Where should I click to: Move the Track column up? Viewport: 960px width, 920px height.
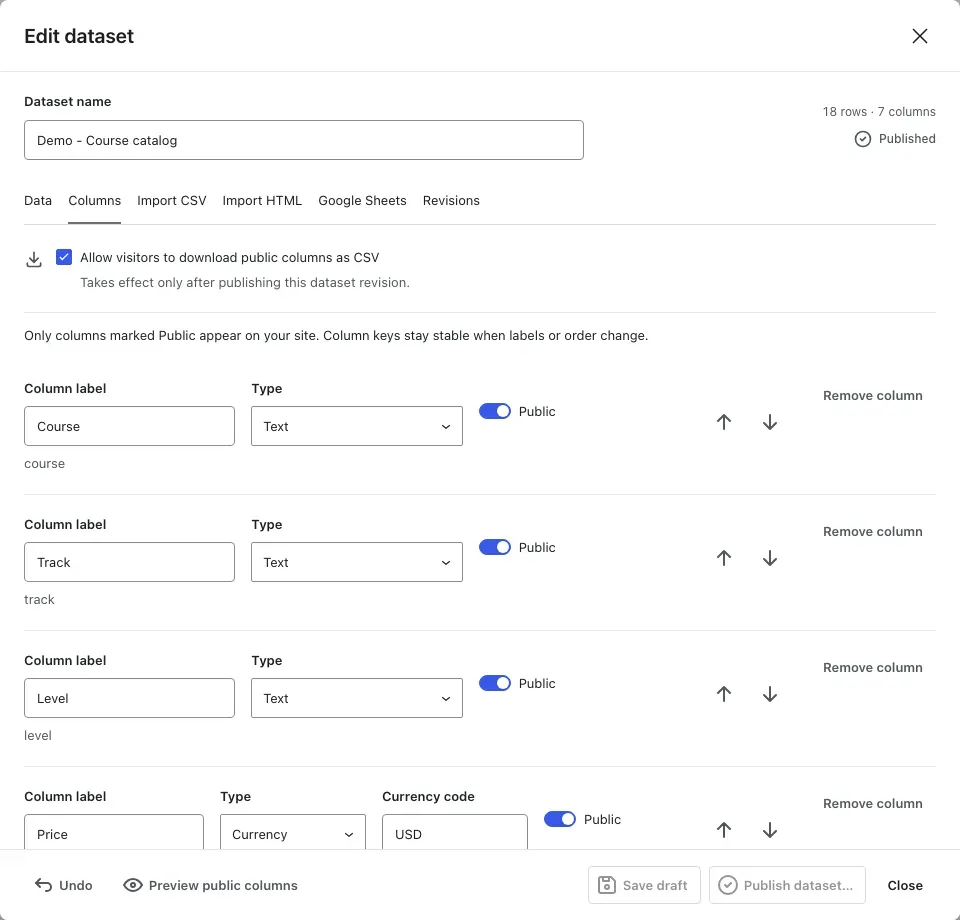tap(724, 558)
